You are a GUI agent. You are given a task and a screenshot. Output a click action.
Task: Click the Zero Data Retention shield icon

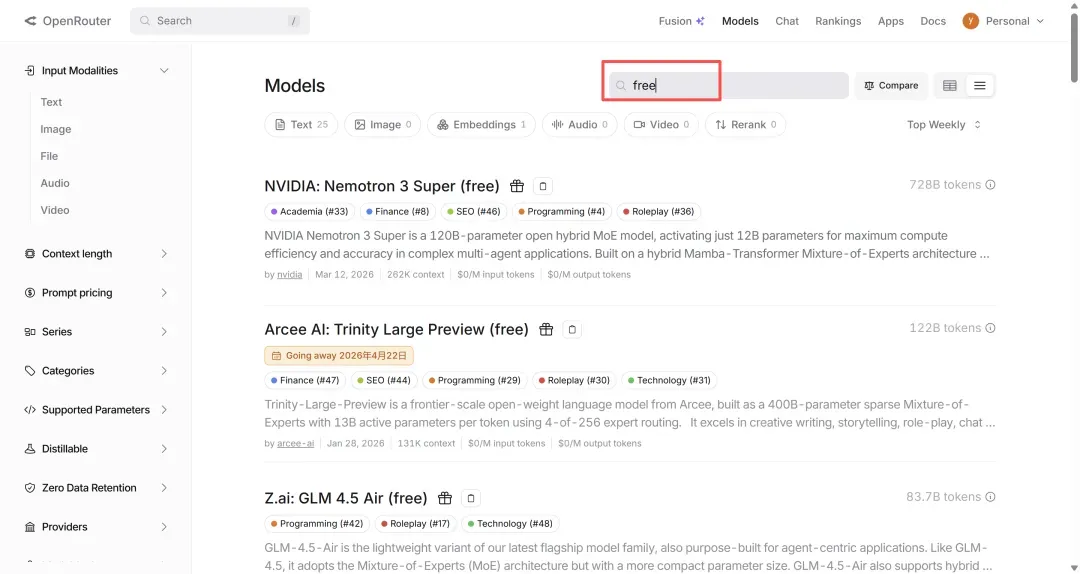click(x=30, y=488)
